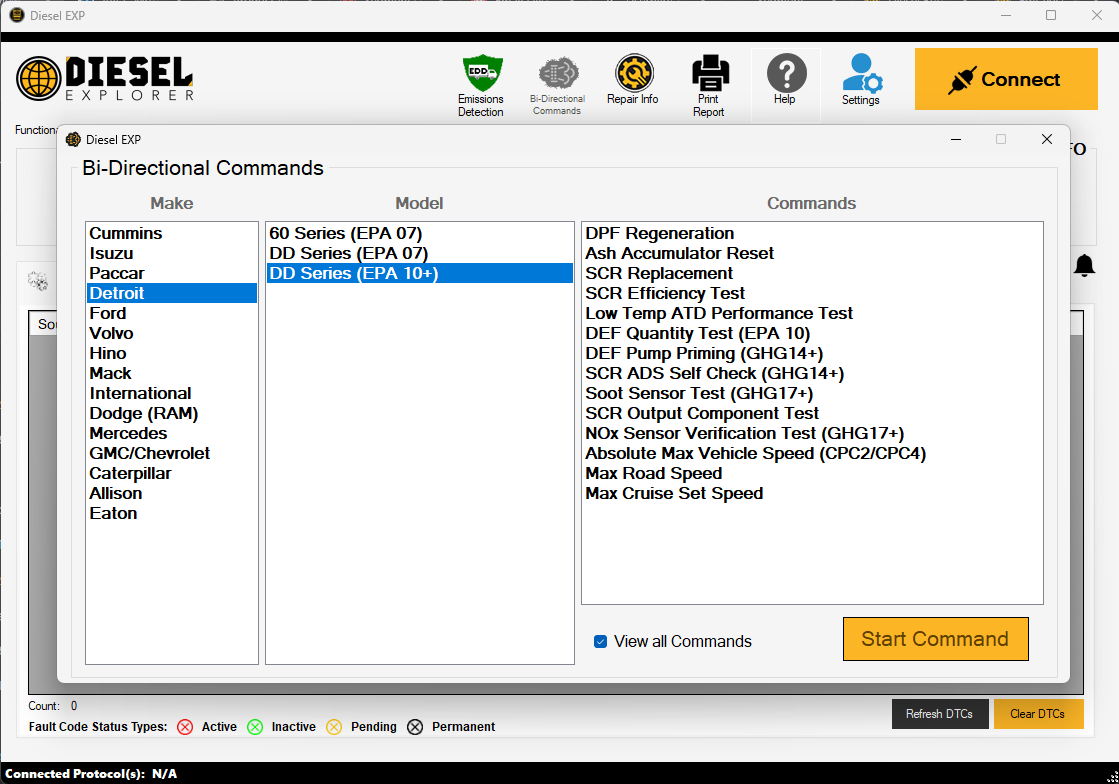The width and height of the screenshot is (1119, 784).
Task: Select Eaton in Make list
Action: 171,513
